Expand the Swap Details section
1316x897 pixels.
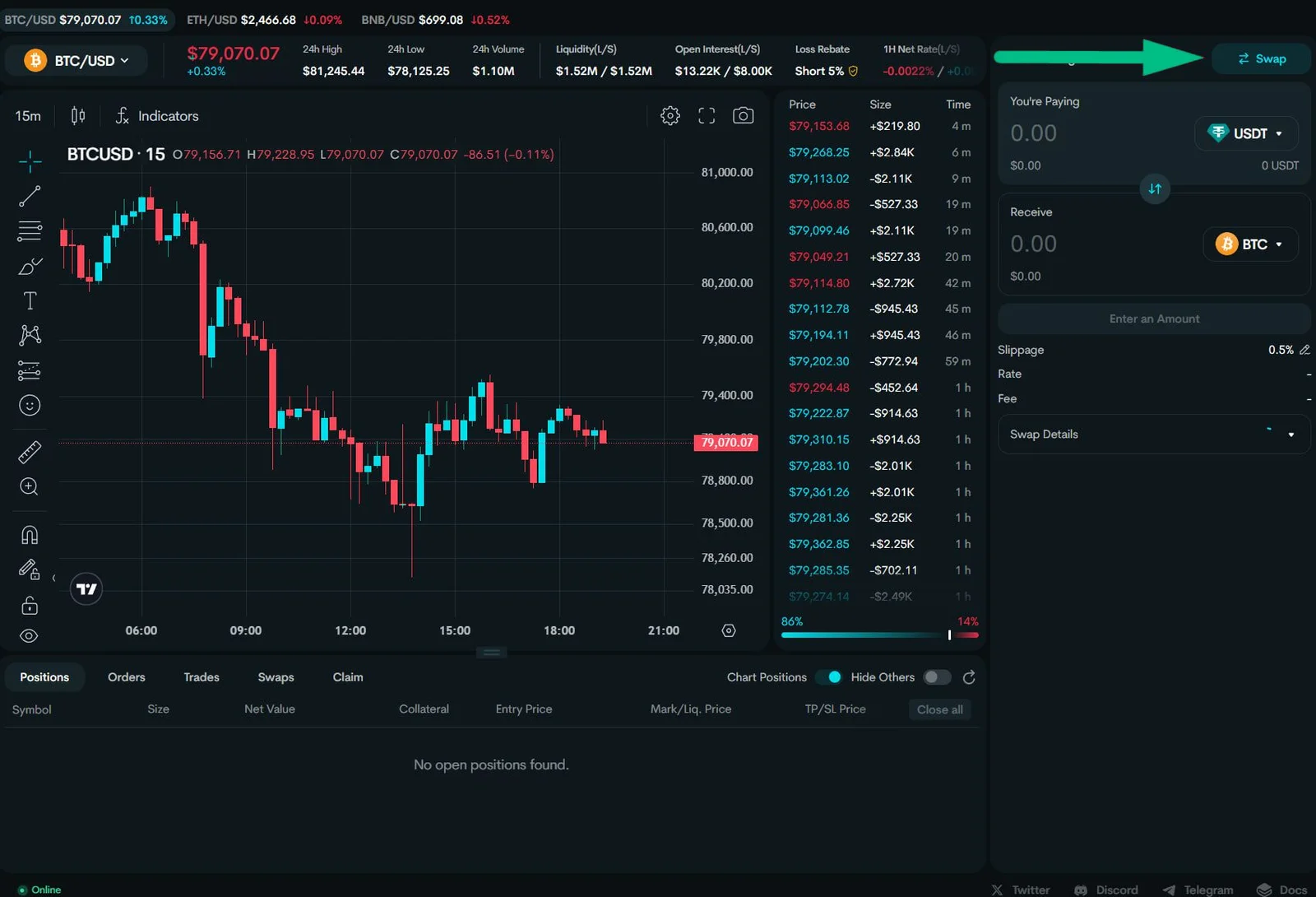coord(1154,435)
